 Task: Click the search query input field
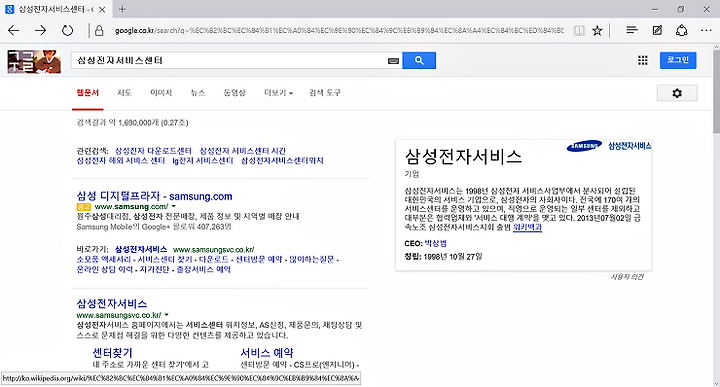(x=230, y=61)
